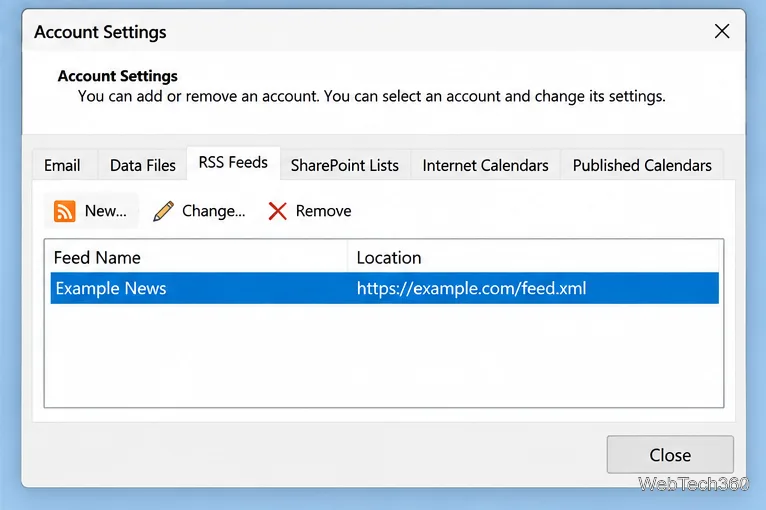Switch to the Data Files tab
Viewport: 766px width, 510px height.
pyautogui.click(x=143, y=165)
